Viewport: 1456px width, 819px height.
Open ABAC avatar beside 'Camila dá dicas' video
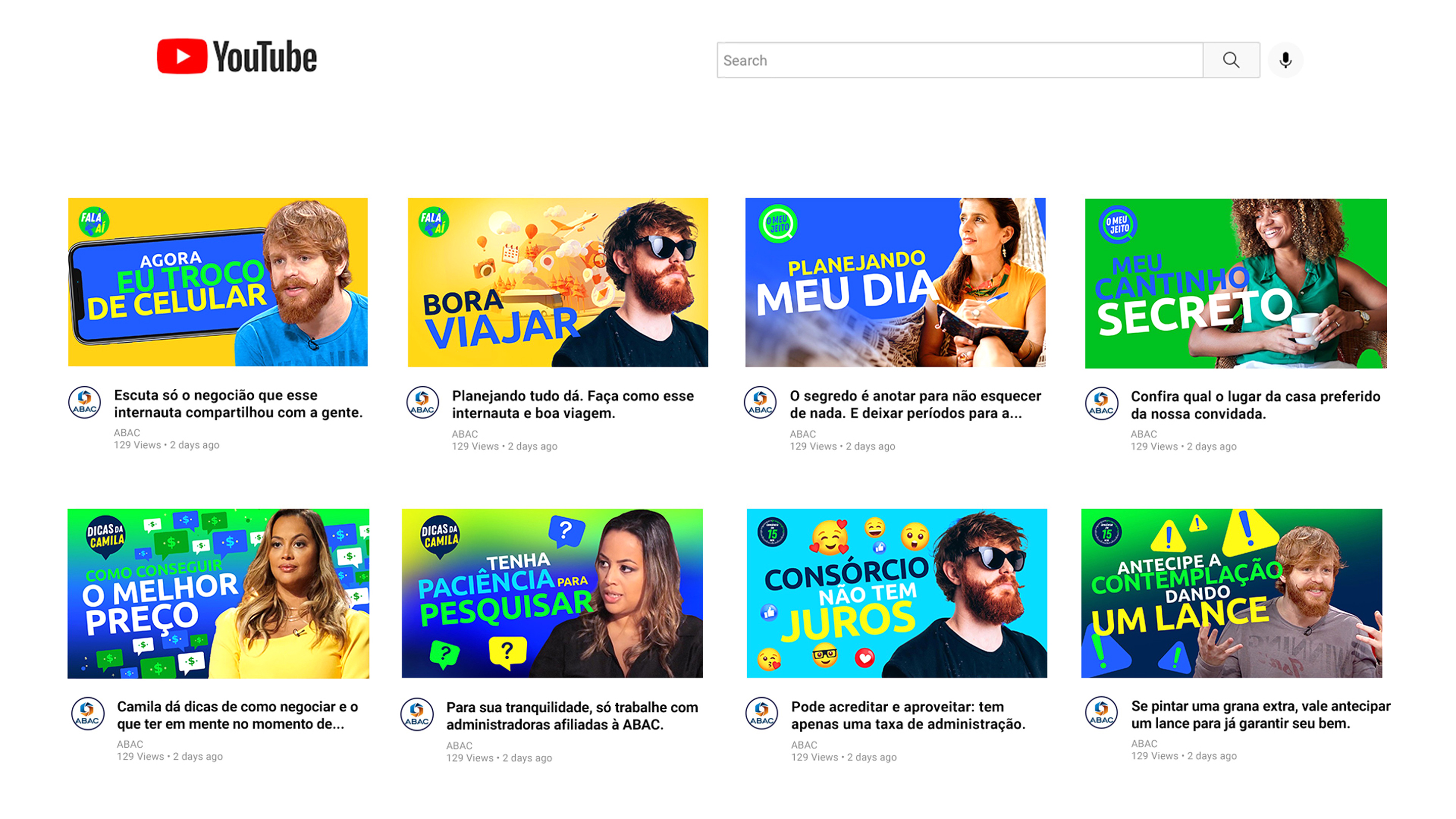click(87, 713)
